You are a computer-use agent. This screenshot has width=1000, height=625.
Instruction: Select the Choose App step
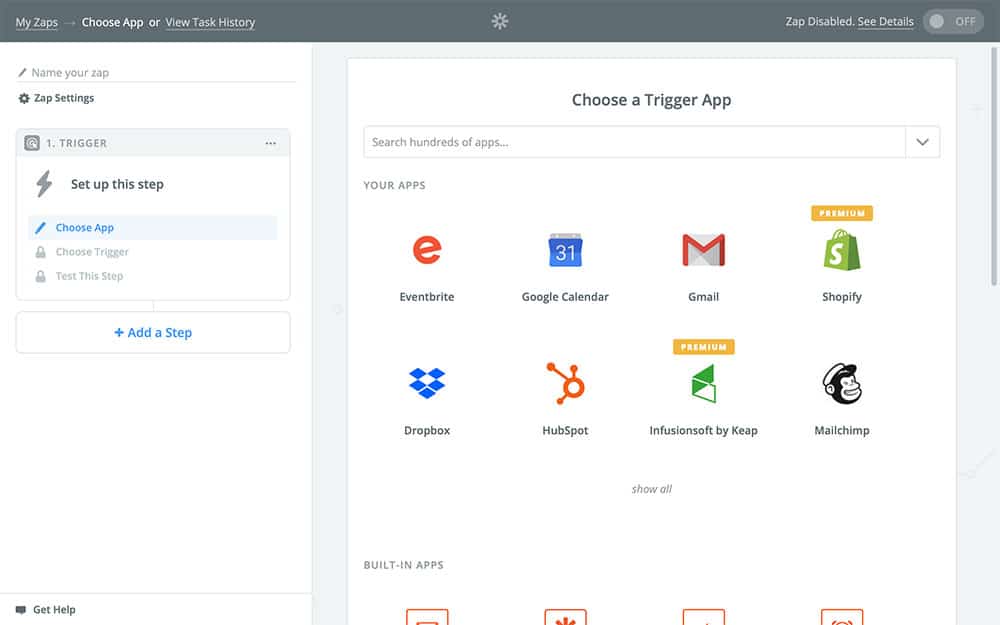(85, 228)
